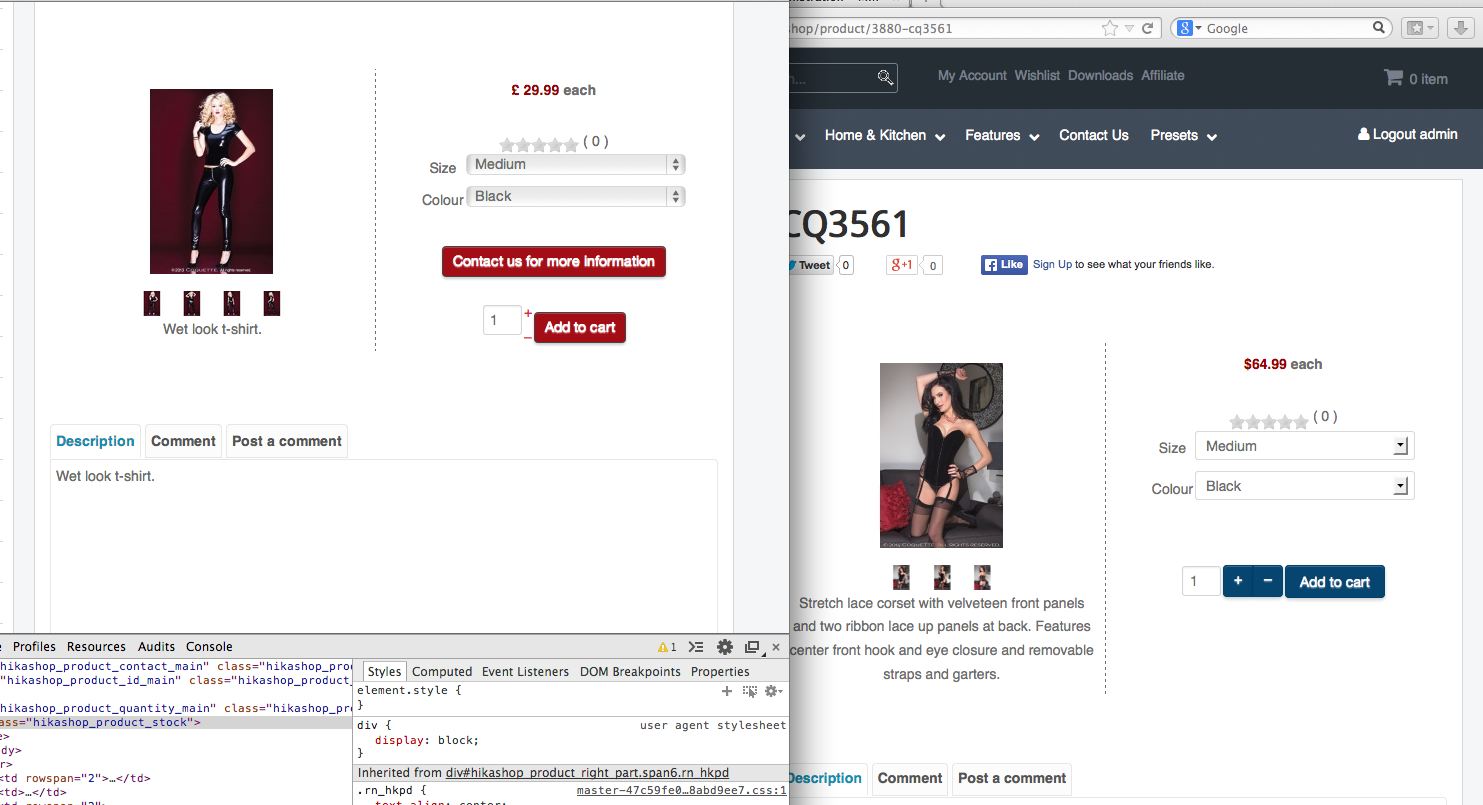Screen dimensions: 1483x805
Task: Open DevTools settings gear
Action: pos(725,647)
